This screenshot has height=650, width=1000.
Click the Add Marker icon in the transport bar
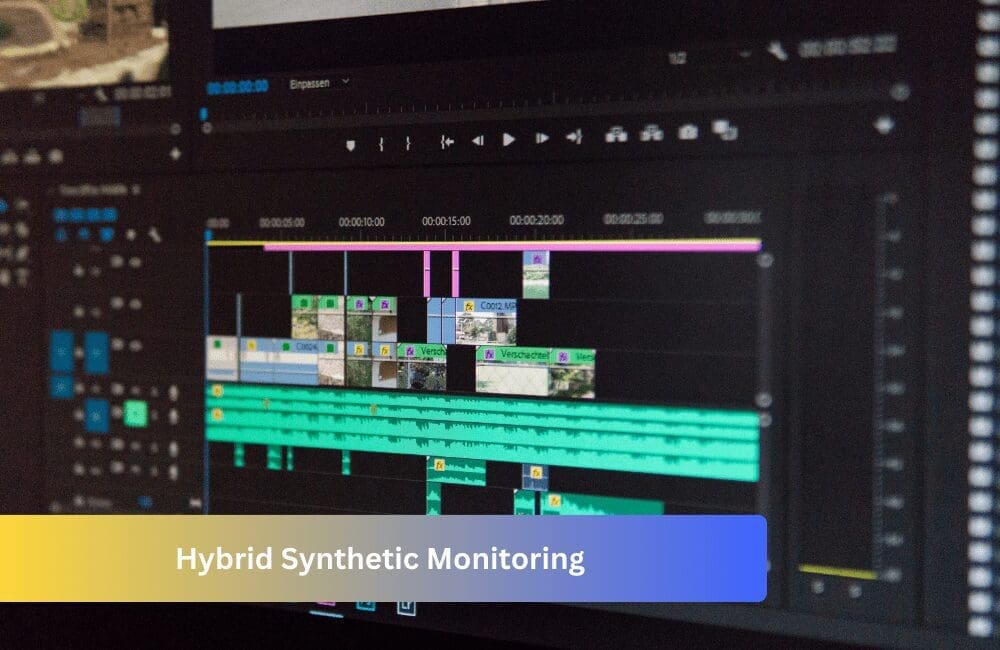point(352,140)
